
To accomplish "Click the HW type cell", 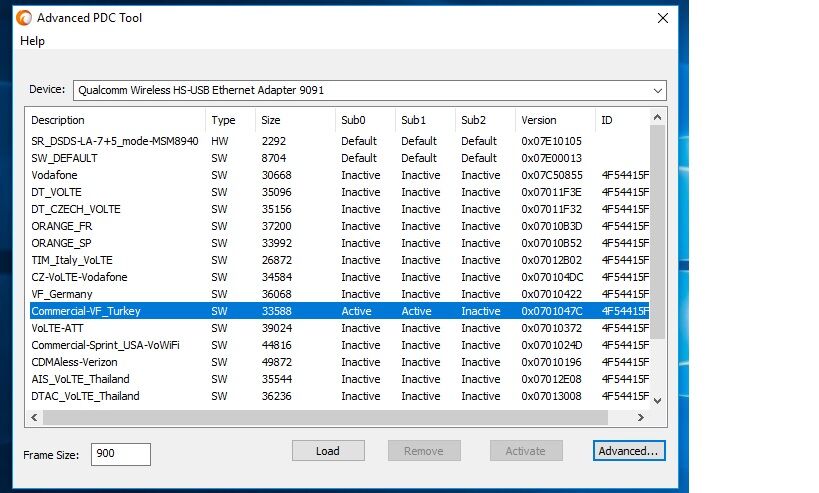I will (x=219, y=141).
